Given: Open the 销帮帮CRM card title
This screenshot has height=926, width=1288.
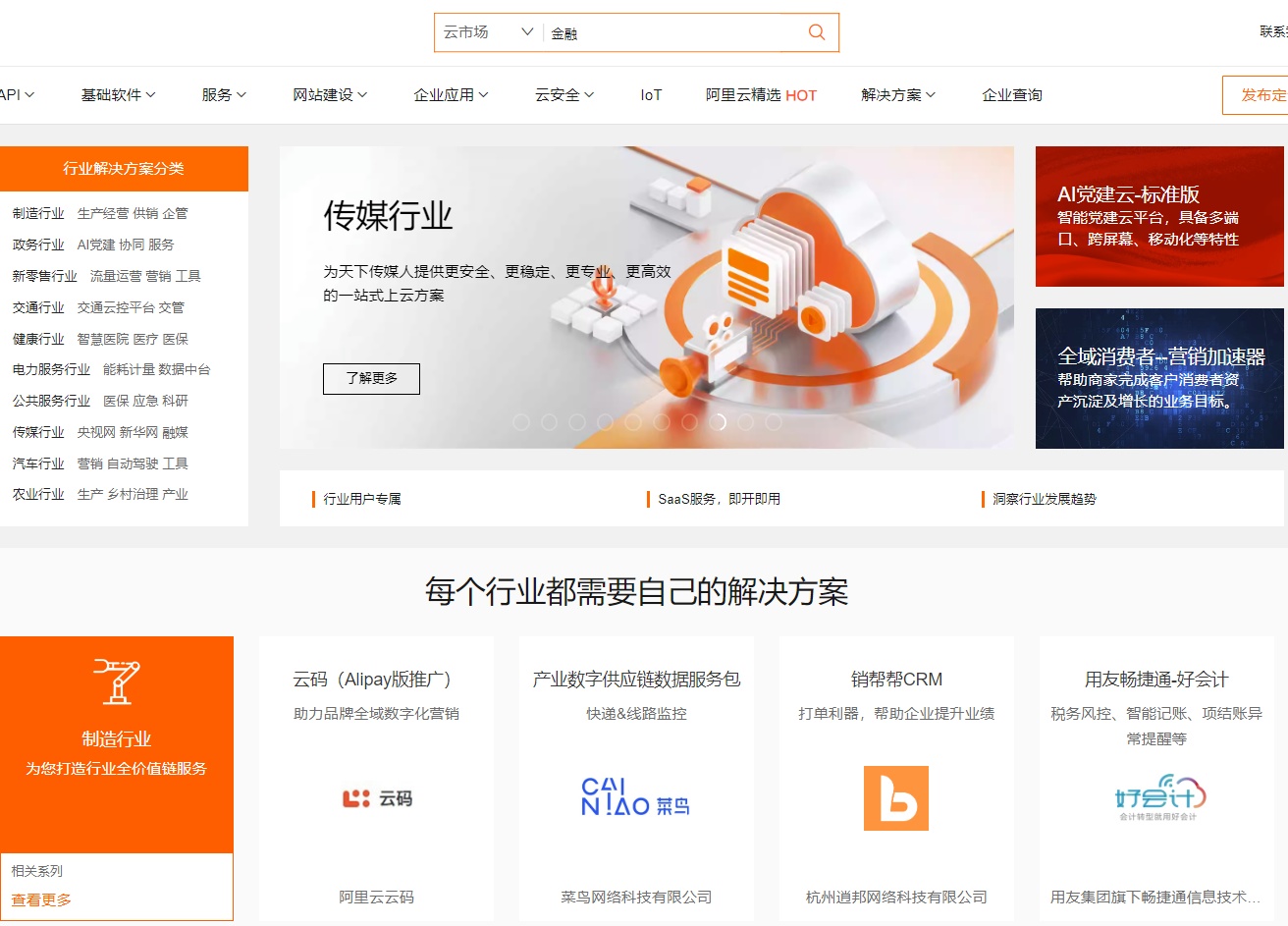Looking at the screenshot, I should tap(896, 679).
